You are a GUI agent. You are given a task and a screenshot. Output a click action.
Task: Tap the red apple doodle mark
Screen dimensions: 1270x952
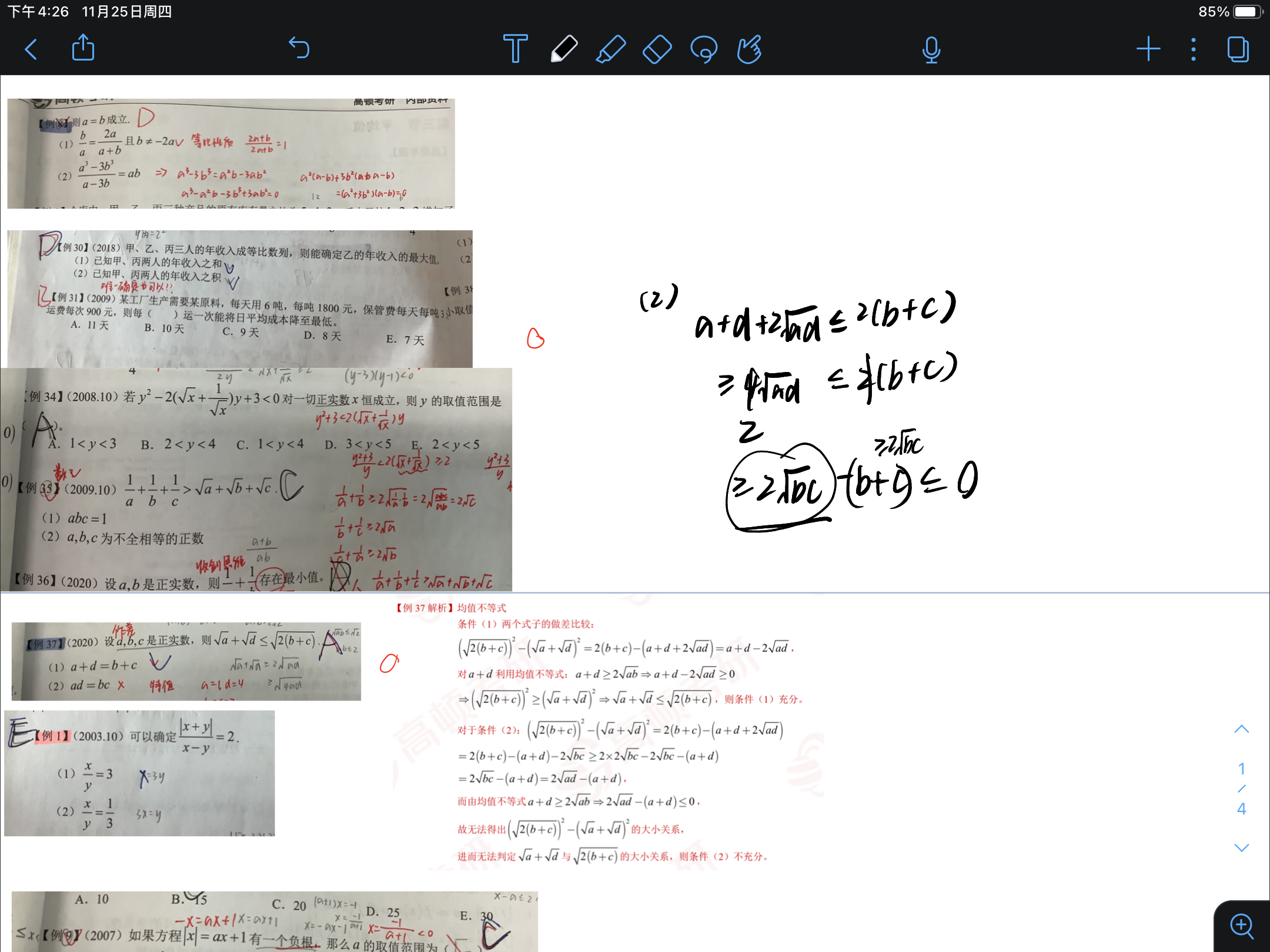click(535, 338)
